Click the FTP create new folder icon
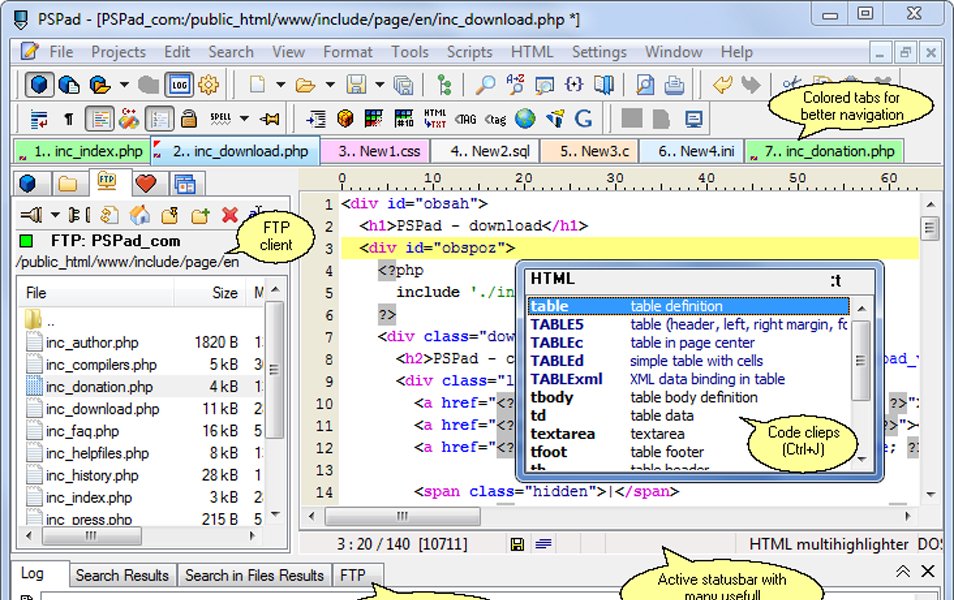The width and height of the screenshot is (954, 600). tap(200, 215)
